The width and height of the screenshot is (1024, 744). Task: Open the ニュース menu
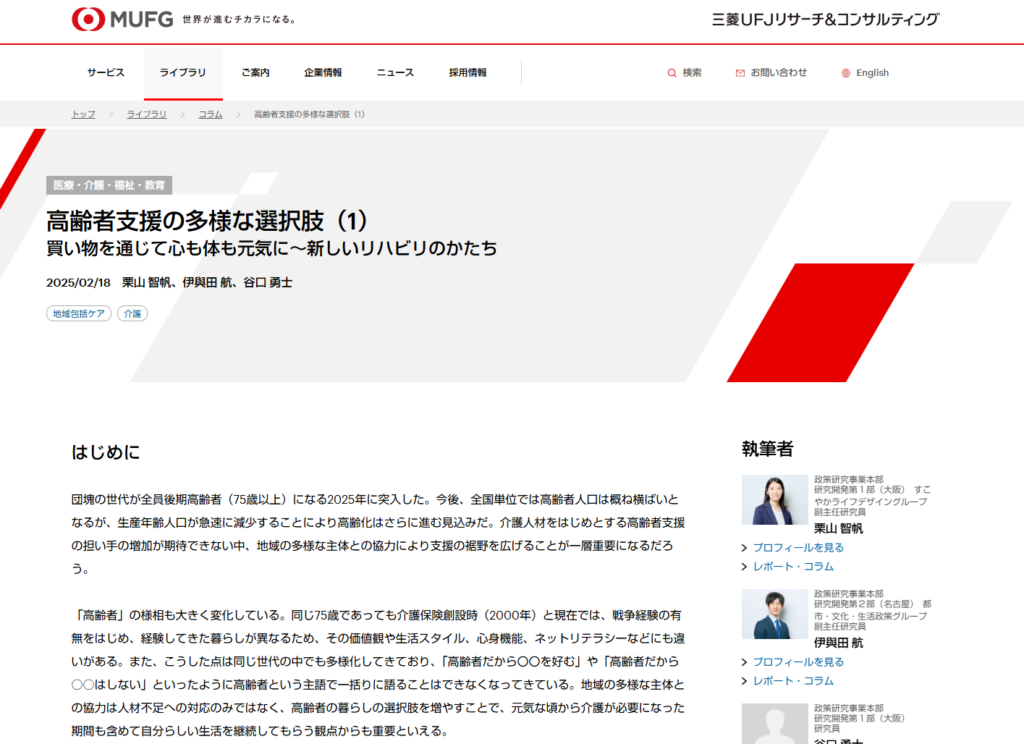[x=395, y=73]
